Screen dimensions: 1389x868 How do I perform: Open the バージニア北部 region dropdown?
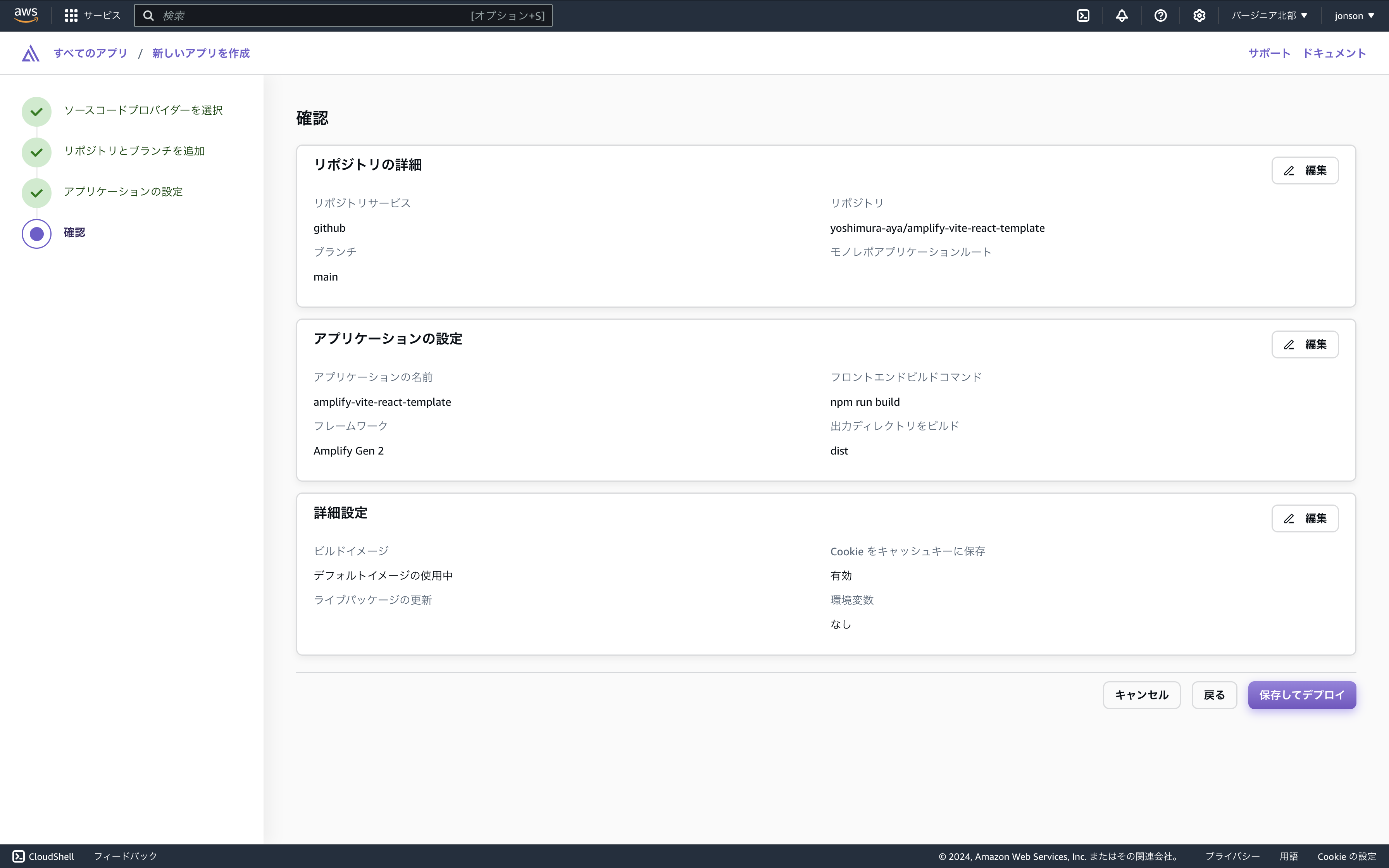1268,15
